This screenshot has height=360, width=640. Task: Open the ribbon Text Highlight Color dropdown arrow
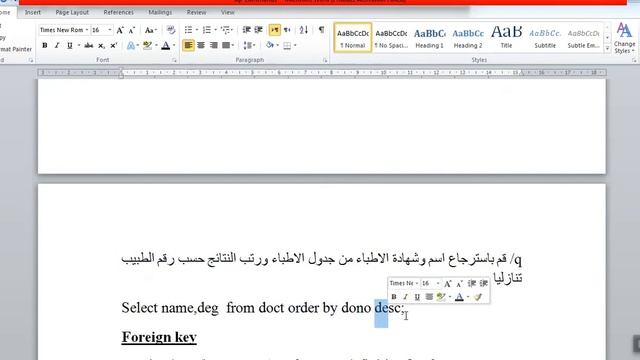[x=156, y=46]
